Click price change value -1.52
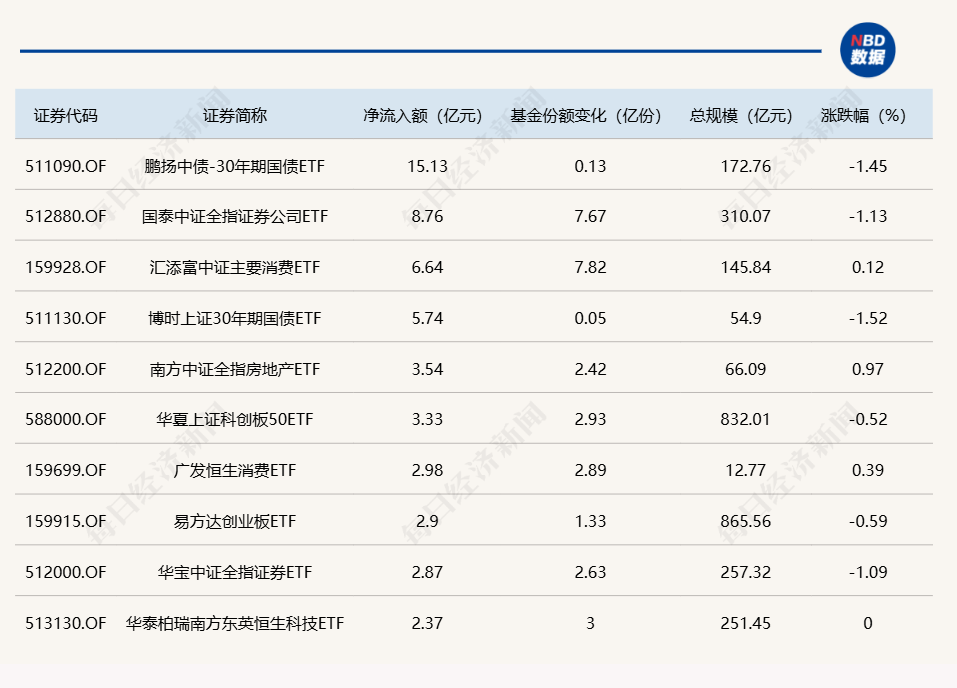 [x=868, y=318]
